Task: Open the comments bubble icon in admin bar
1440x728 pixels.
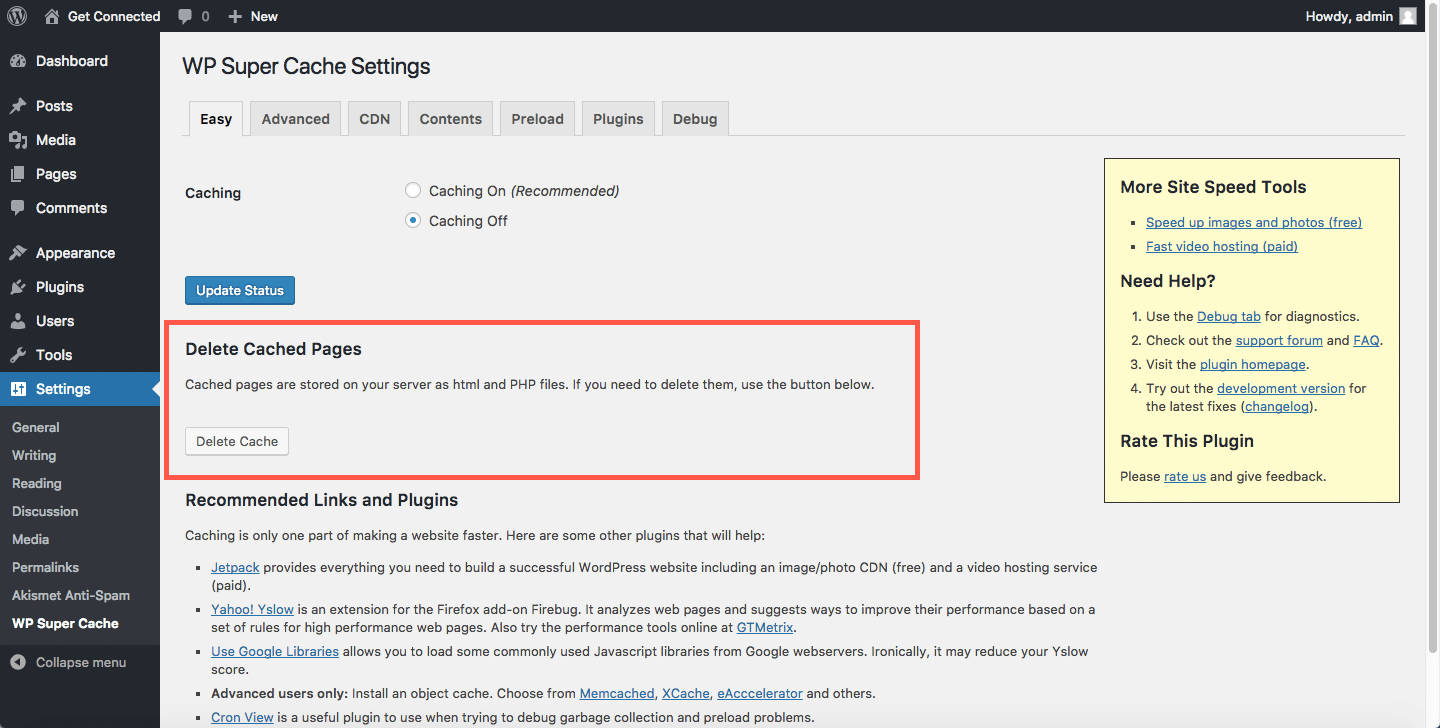Action: (186, 16)
